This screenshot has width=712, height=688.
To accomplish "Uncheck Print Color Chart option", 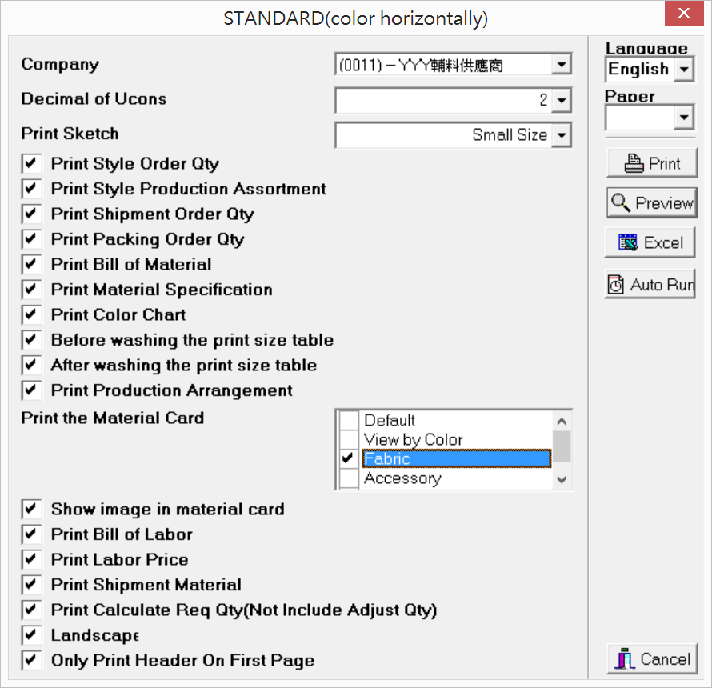I will tap(32, 315).
